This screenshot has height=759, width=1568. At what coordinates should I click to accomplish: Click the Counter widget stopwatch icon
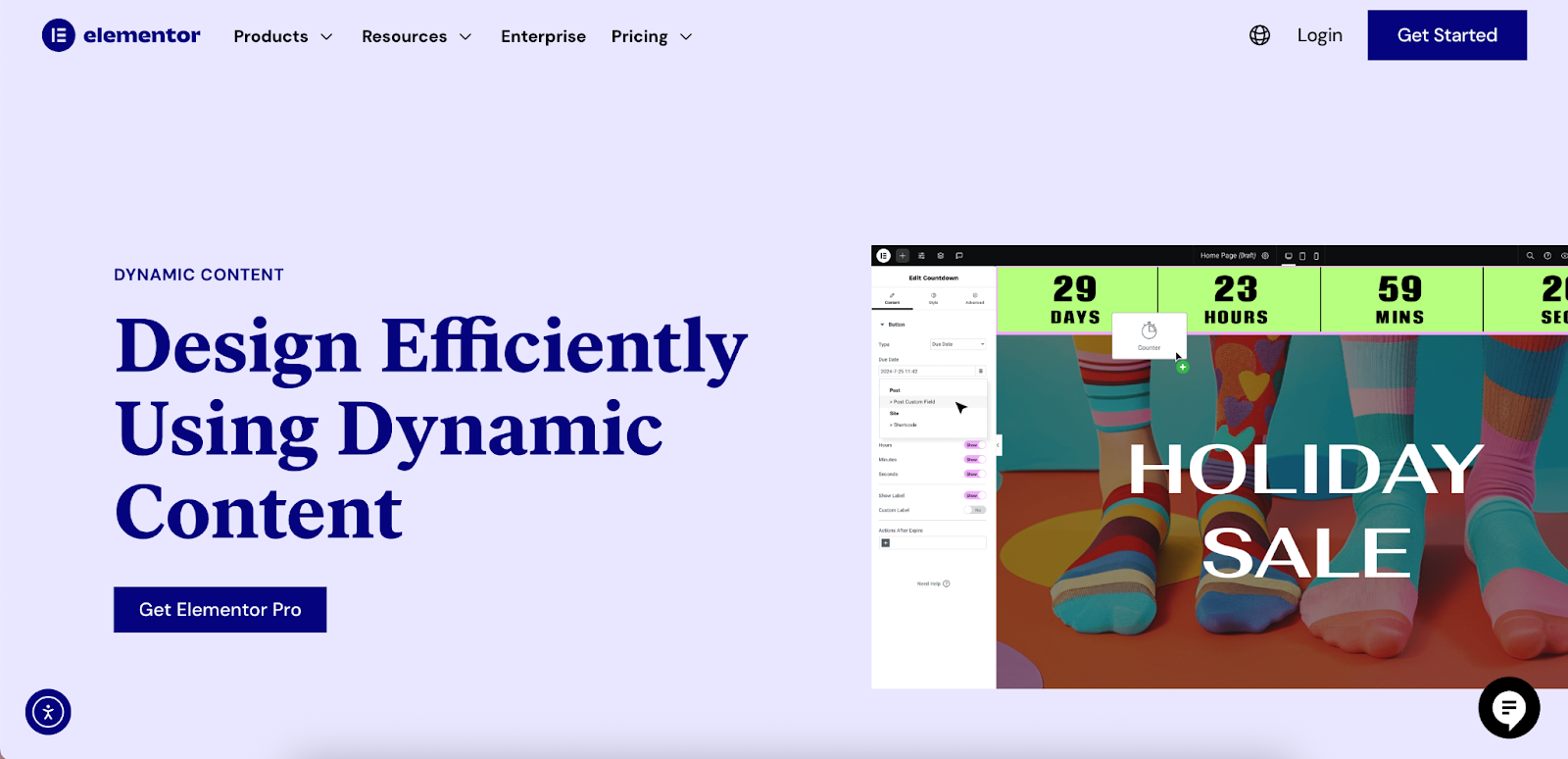pyautogui.click(x=1149, y=331)
